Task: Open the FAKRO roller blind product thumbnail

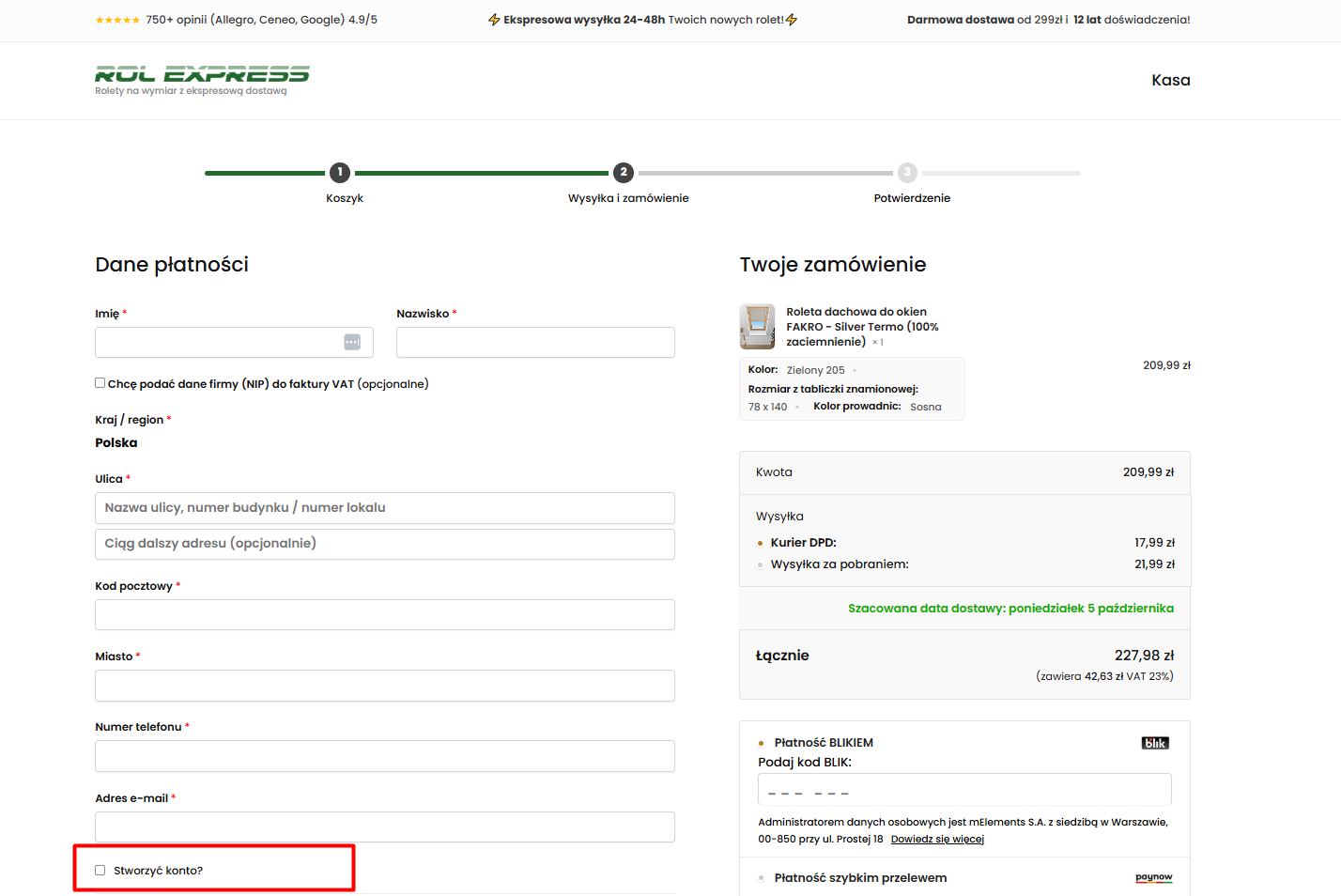Action: (757, 327)
